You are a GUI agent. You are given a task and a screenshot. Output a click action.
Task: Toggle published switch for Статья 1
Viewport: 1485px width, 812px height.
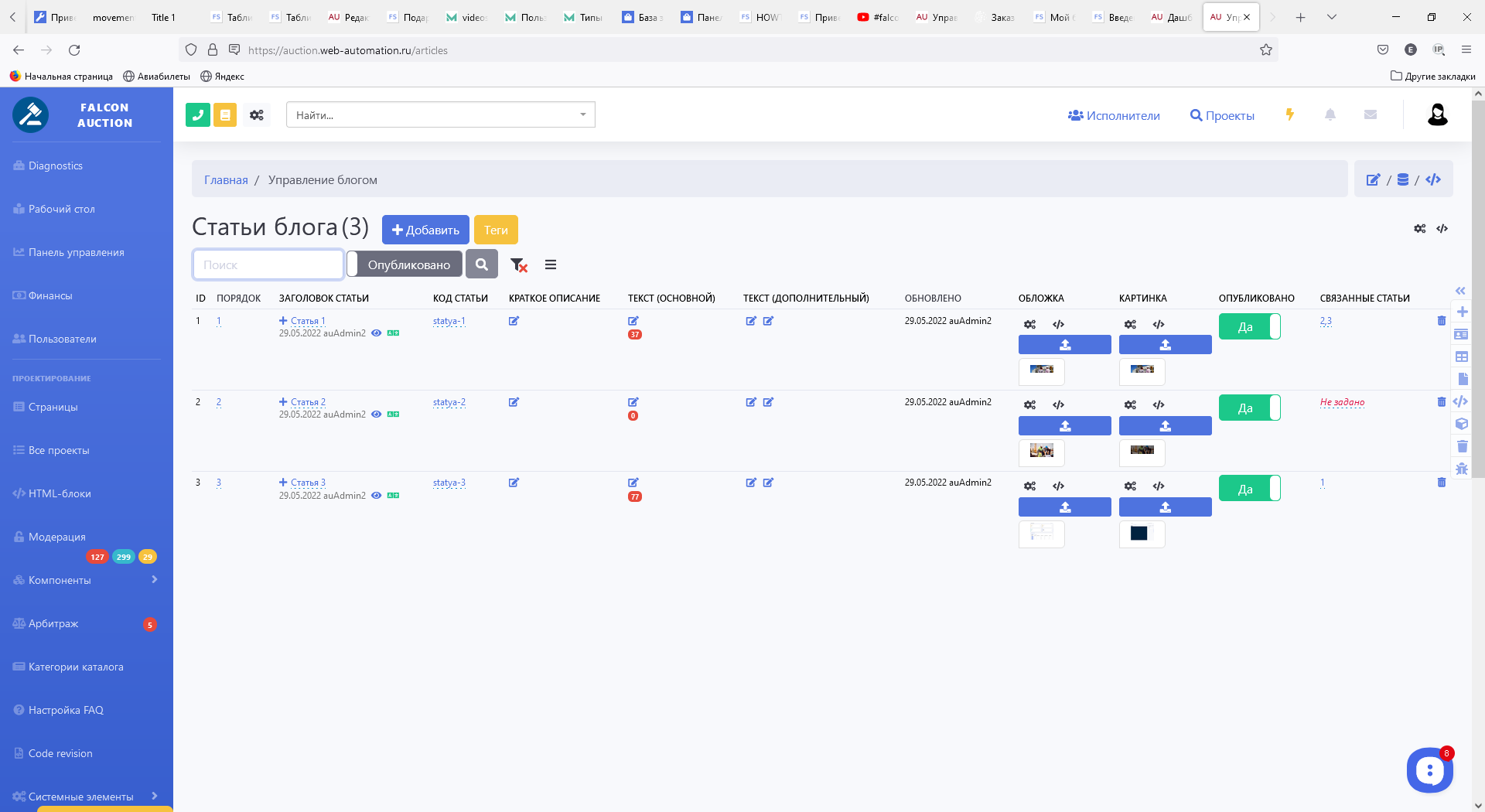(x=1249, y=327)
